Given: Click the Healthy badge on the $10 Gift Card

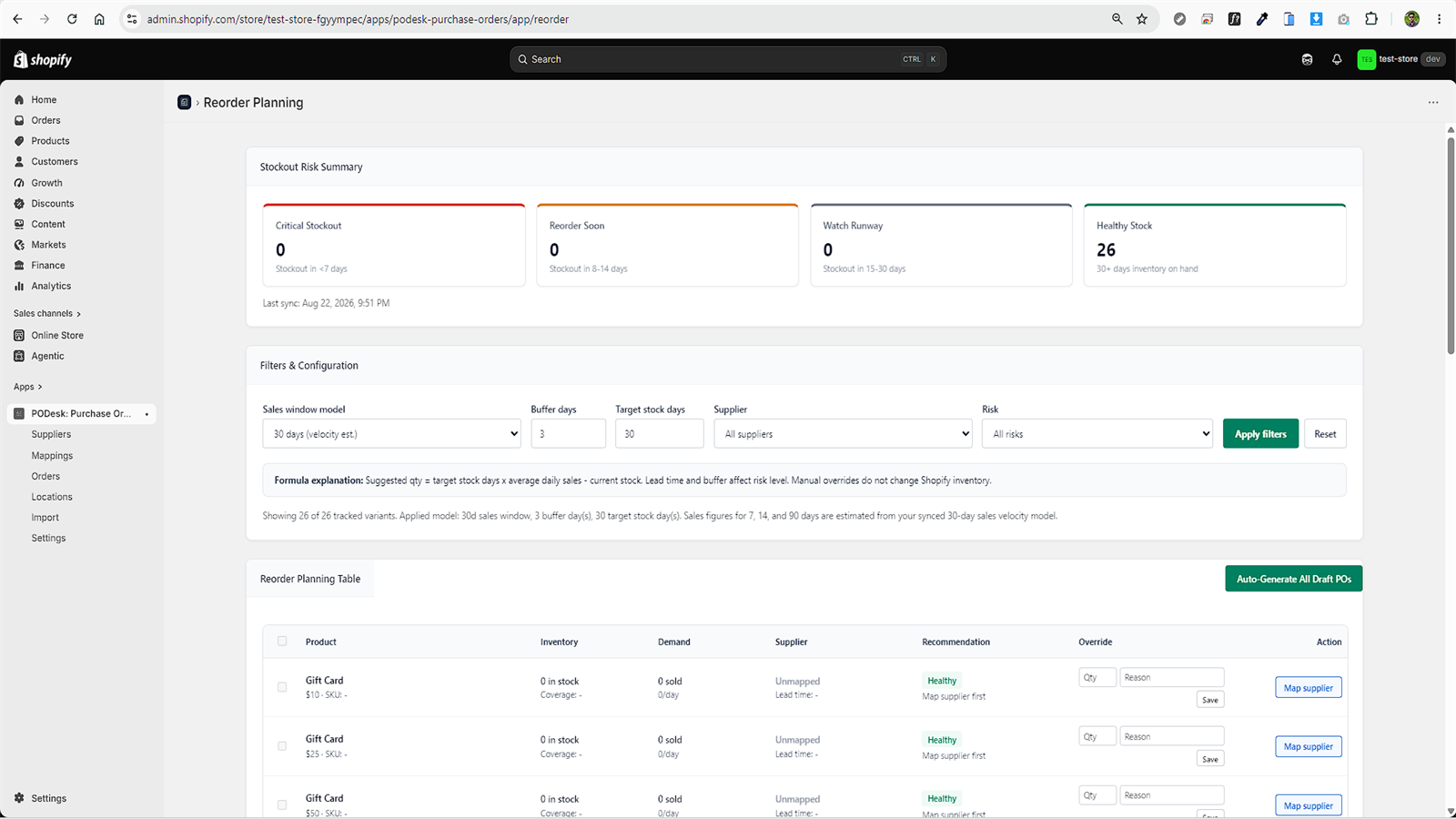Looking at the screenshot, I should [x=942, y=681].
